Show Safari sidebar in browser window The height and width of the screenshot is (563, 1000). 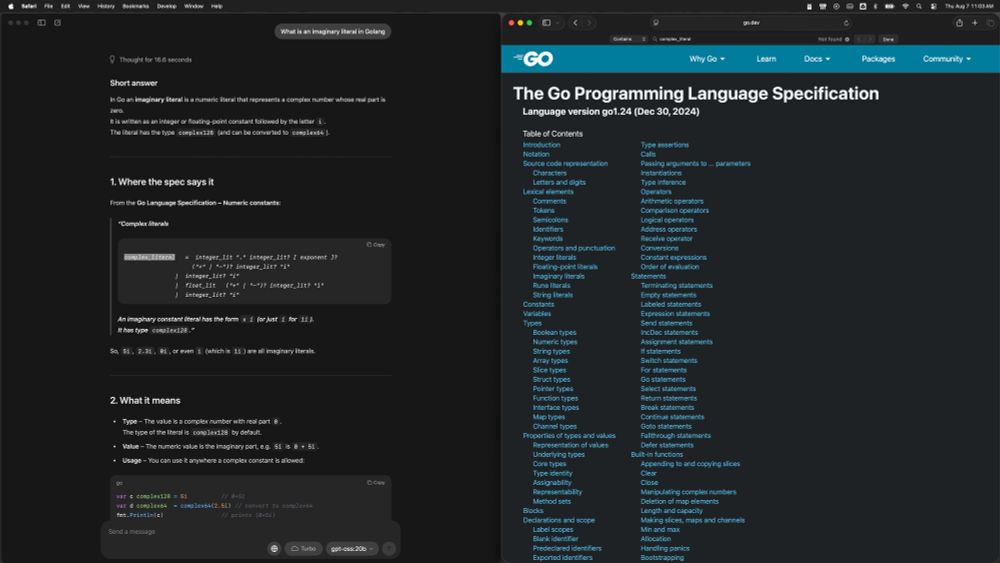point(547,22)
